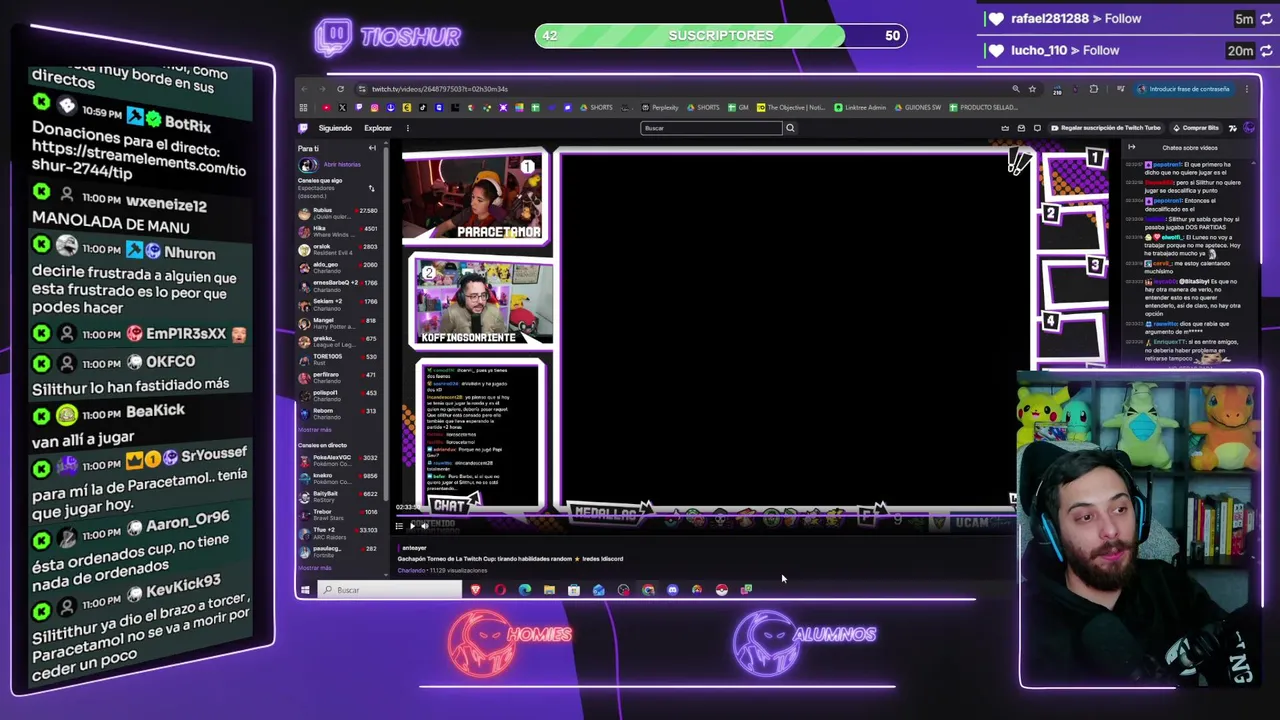The height and width of the screenshot is (720, 1280).
Task: Open the Windows Start button
Action: coord(305,590)
